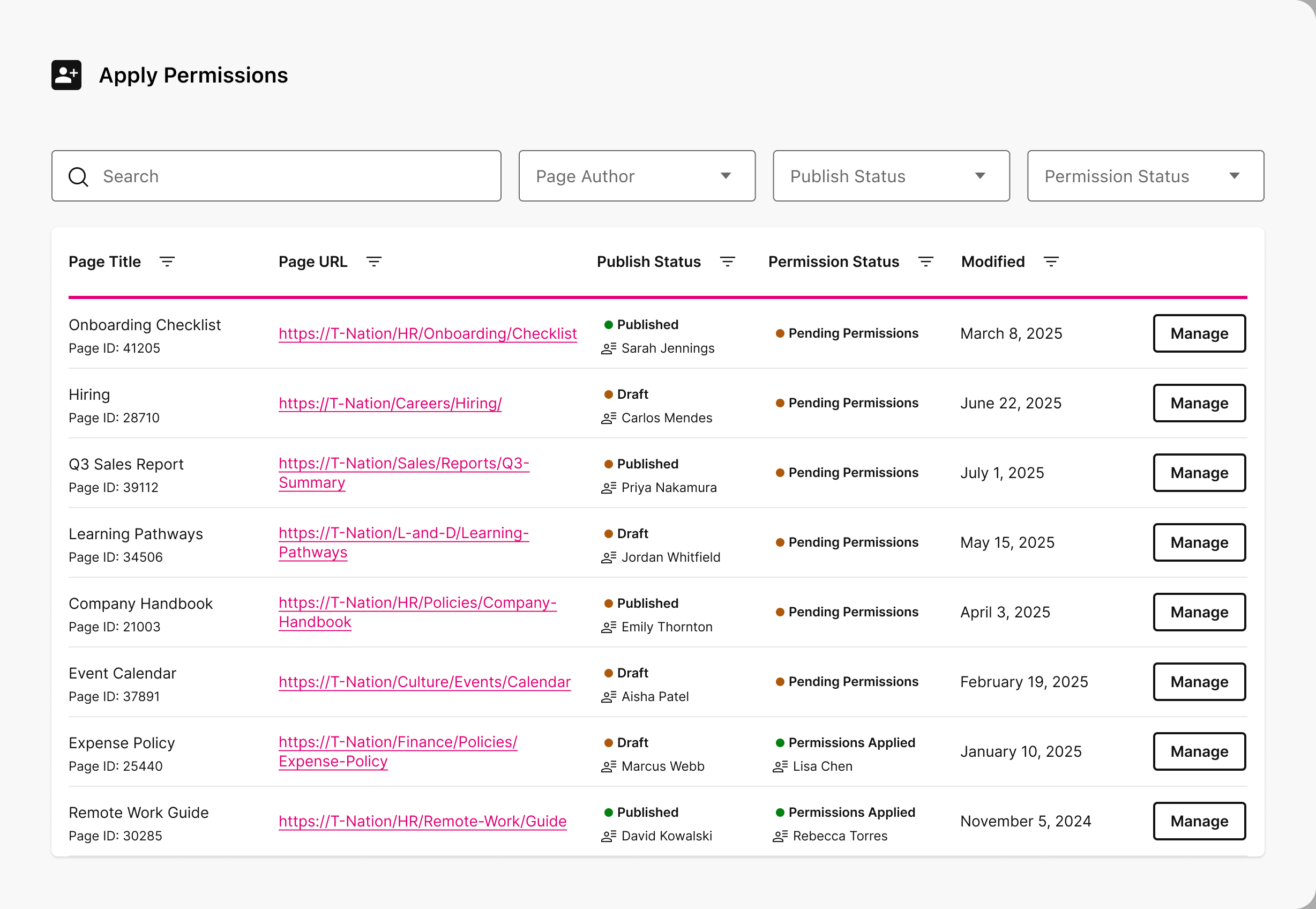Open the Expense-Policy finance link
The height and width of the screenshot is (909, 1316).
pyautogui.click(x=398, y=751)
